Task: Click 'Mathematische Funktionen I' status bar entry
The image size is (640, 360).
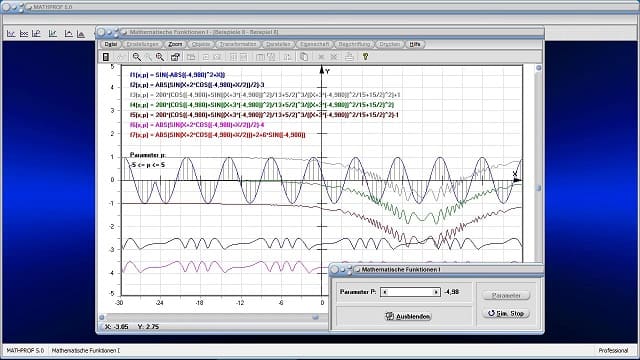Action: point(86,350)
